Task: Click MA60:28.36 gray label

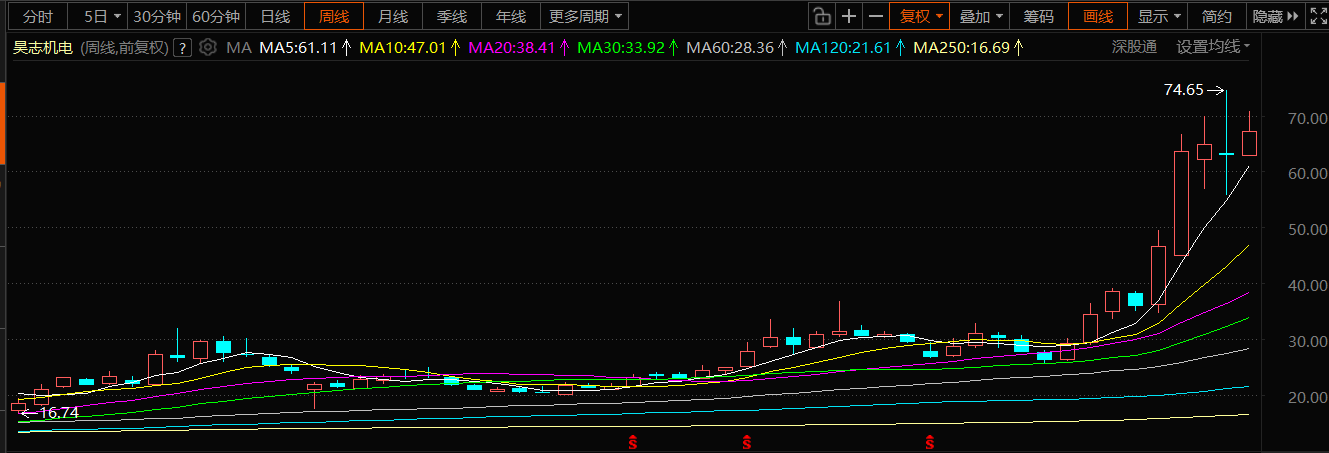Action: [731, 47]
